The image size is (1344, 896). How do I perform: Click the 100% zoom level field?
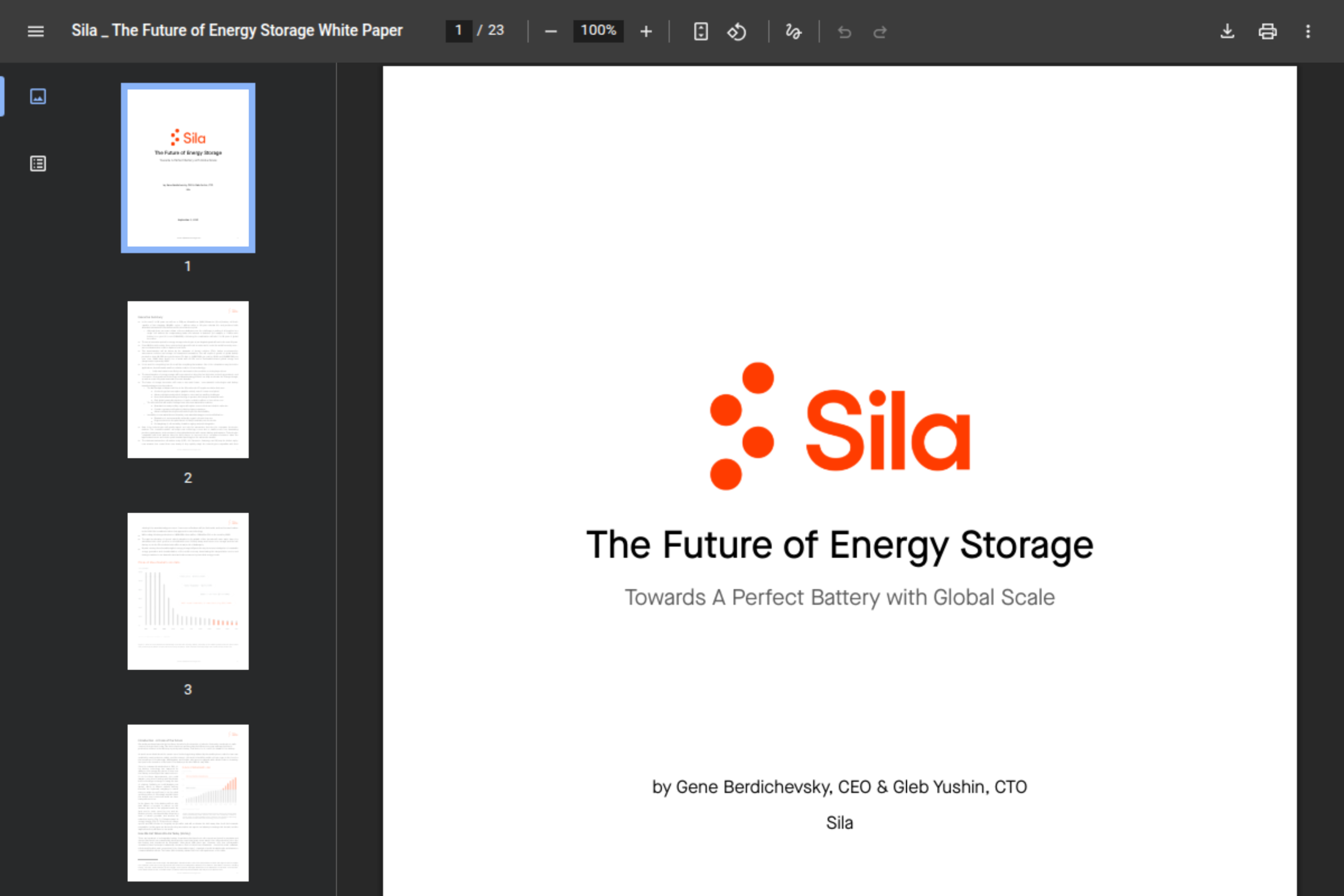pos(598,30)
